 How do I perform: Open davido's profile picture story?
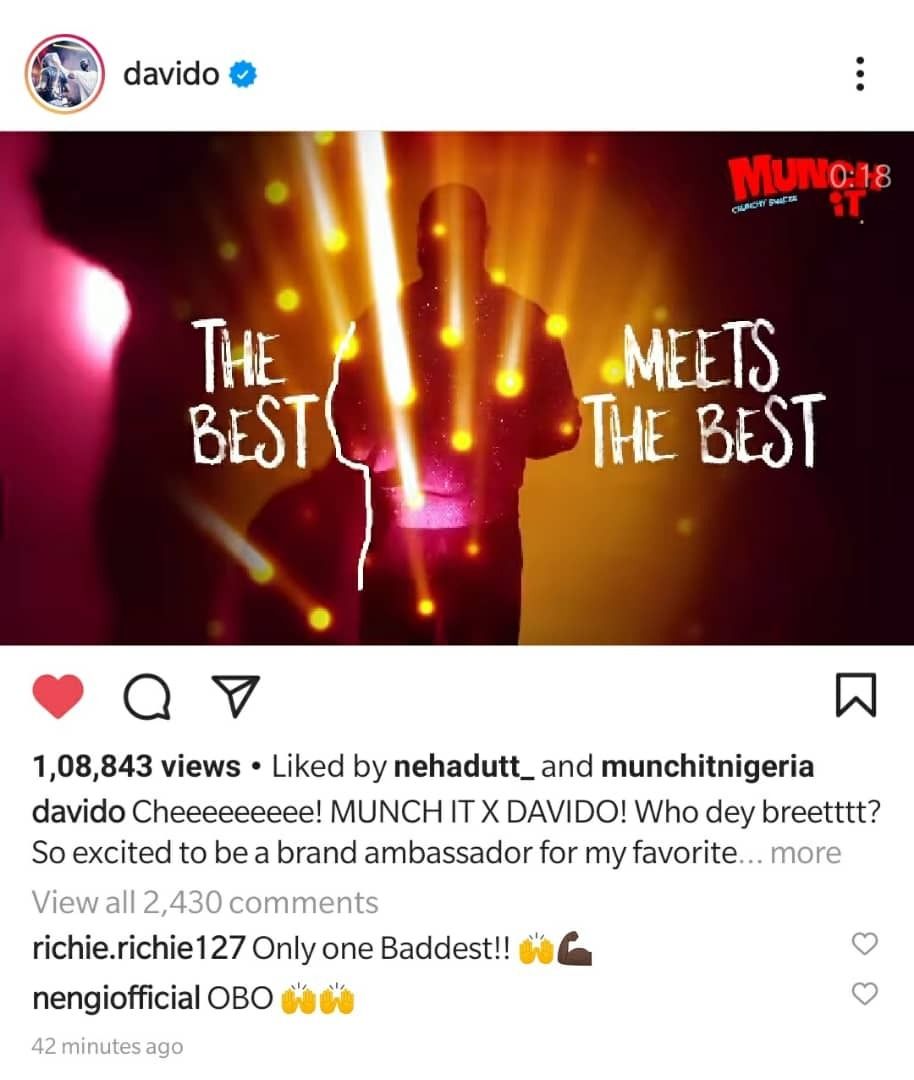[x=65, y=73]
